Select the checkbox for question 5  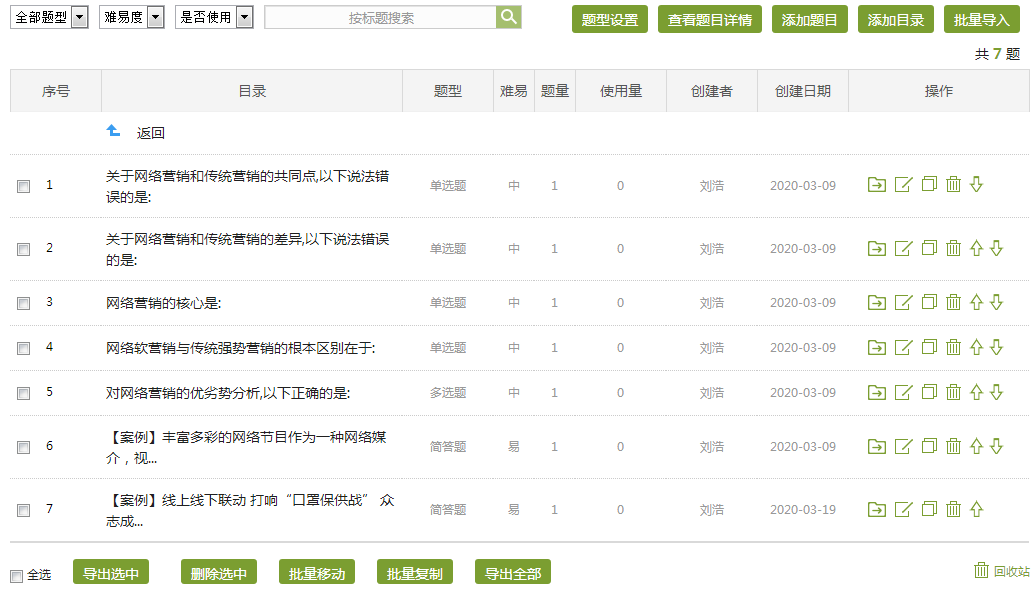point(23,394)
